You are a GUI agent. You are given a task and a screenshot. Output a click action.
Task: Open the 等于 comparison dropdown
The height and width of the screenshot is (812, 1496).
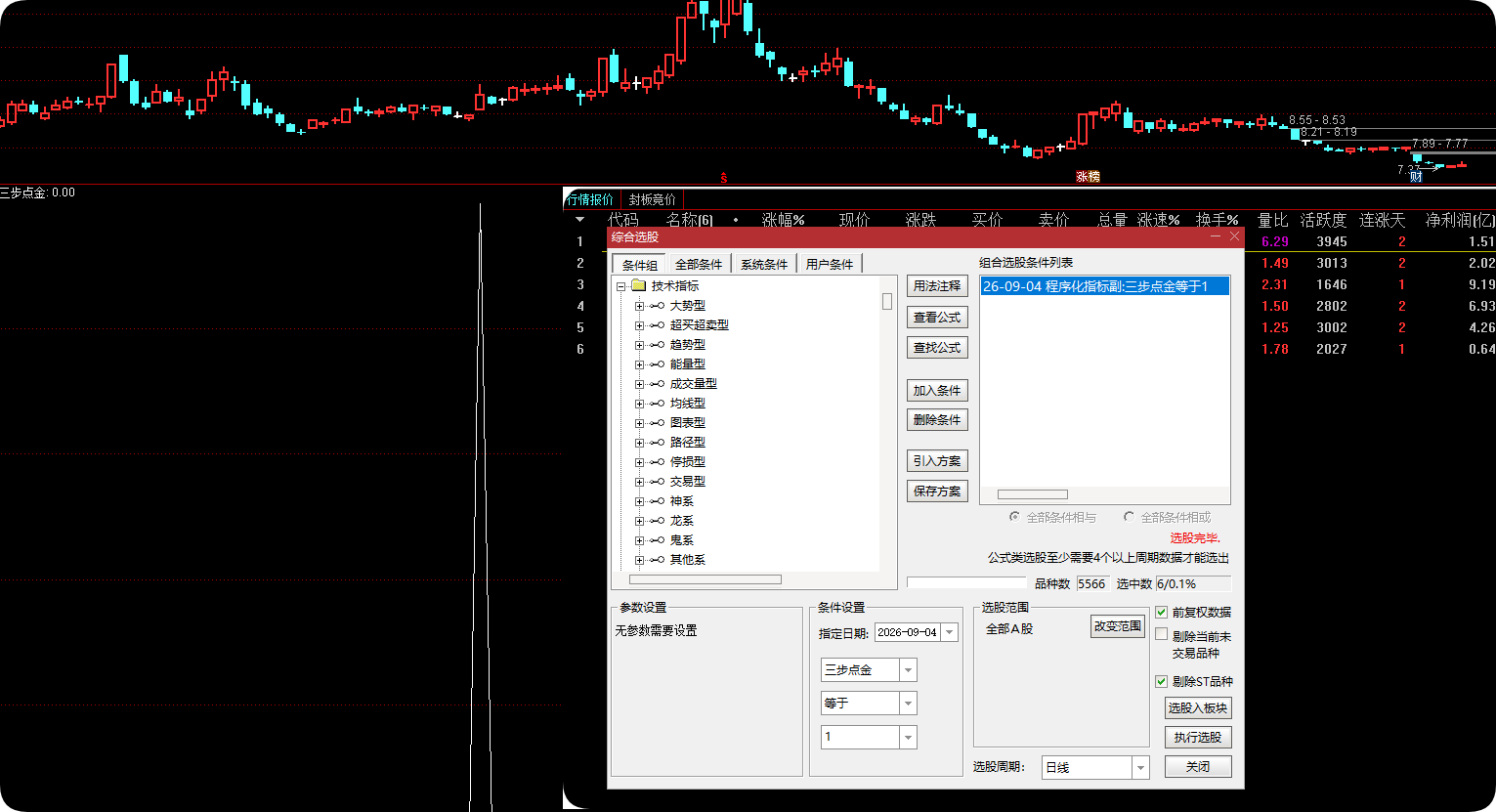coord(909,704)
